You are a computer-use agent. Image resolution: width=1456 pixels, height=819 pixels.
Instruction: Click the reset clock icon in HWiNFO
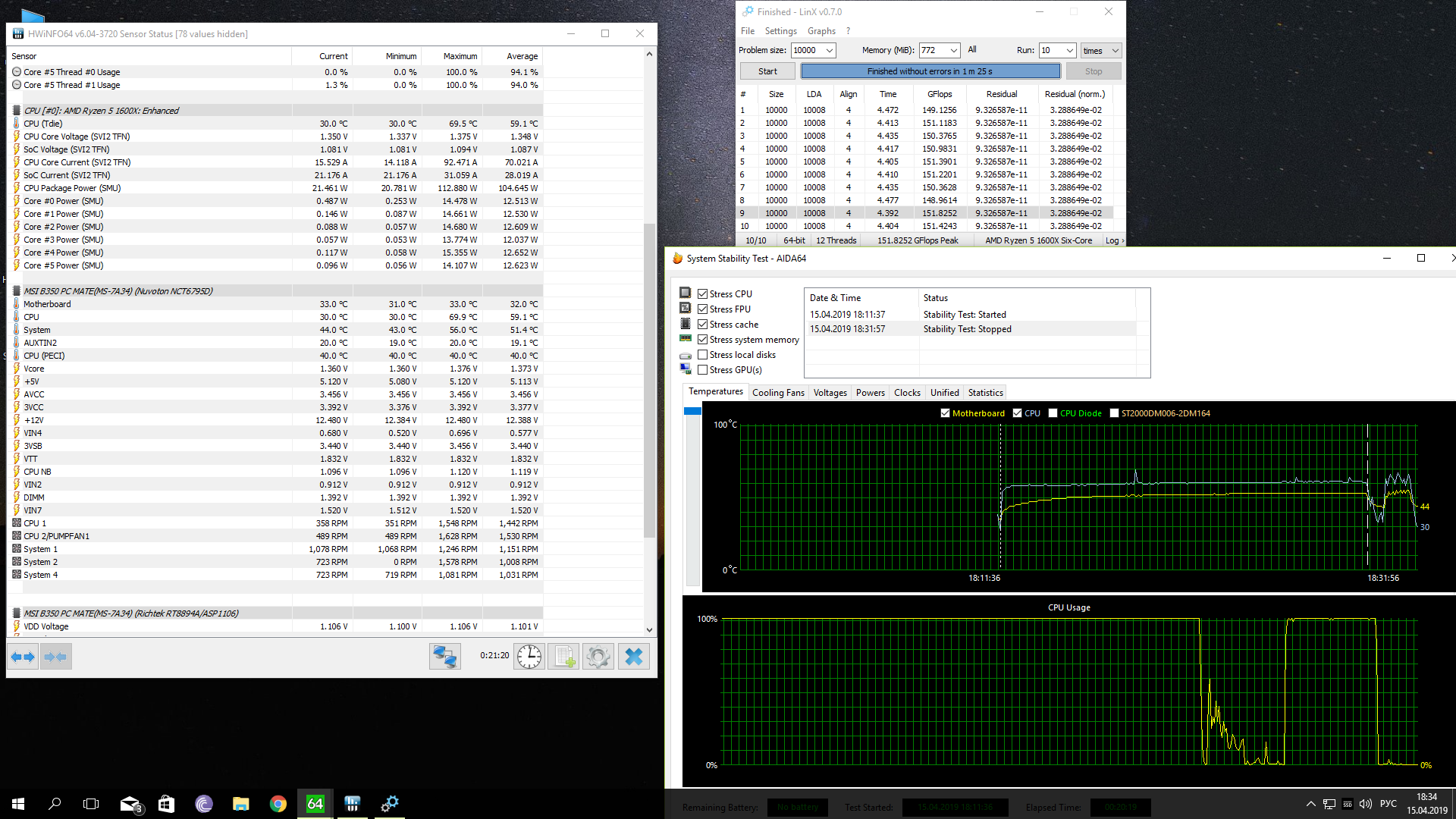pos(529,657)
